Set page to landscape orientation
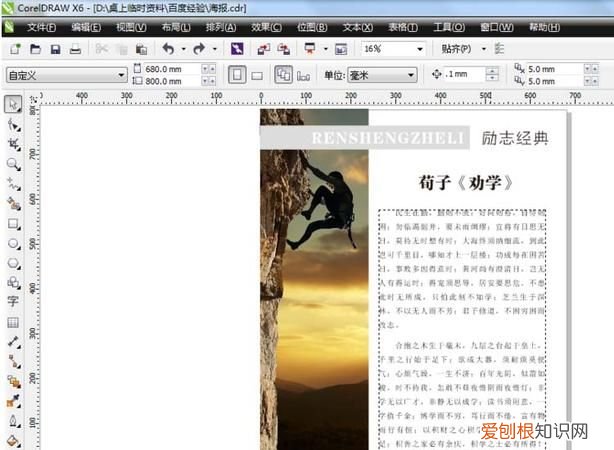 coord(257,76)
